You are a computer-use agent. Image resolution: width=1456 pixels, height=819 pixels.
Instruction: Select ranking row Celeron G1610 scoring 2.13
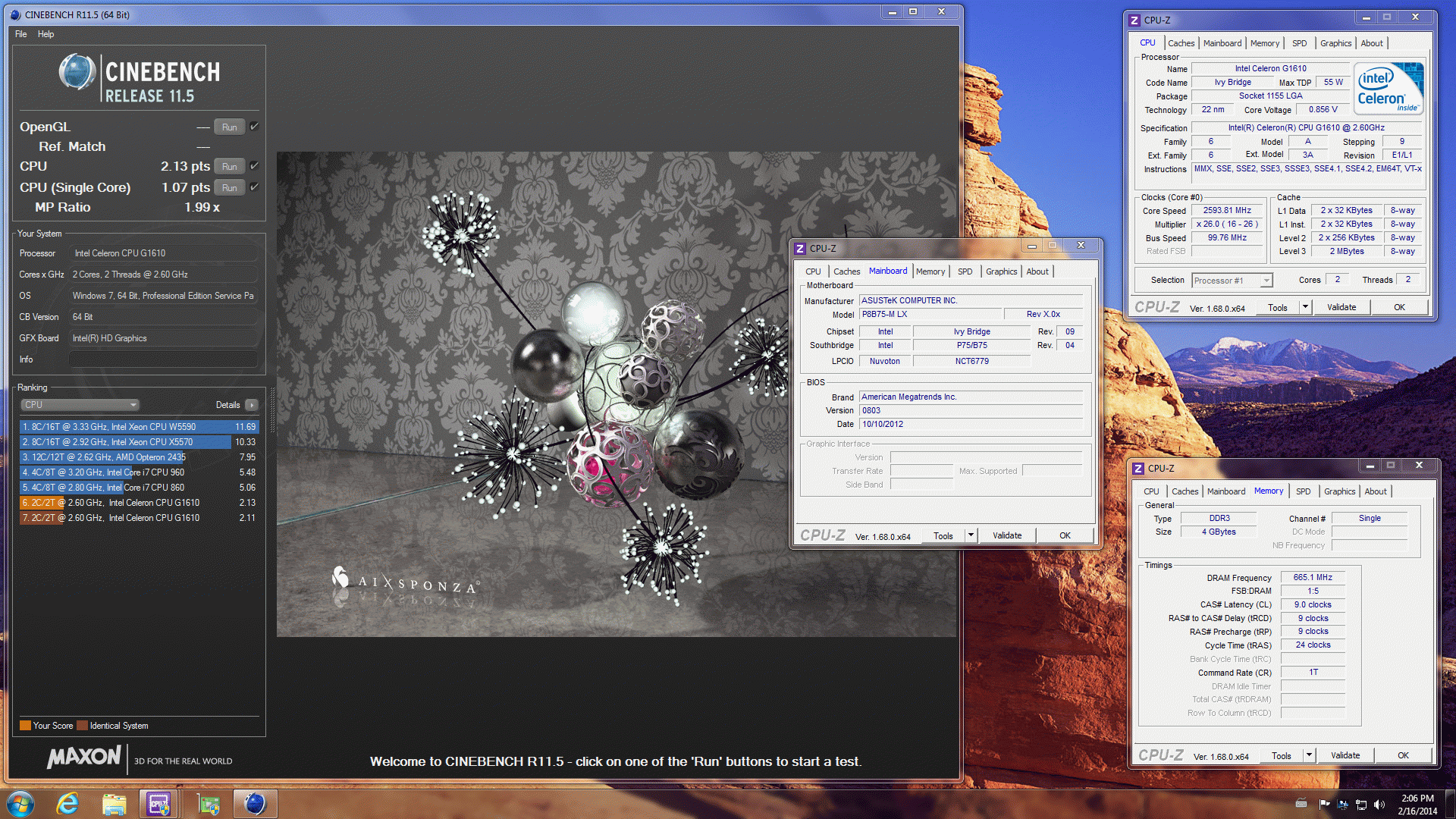139,503
